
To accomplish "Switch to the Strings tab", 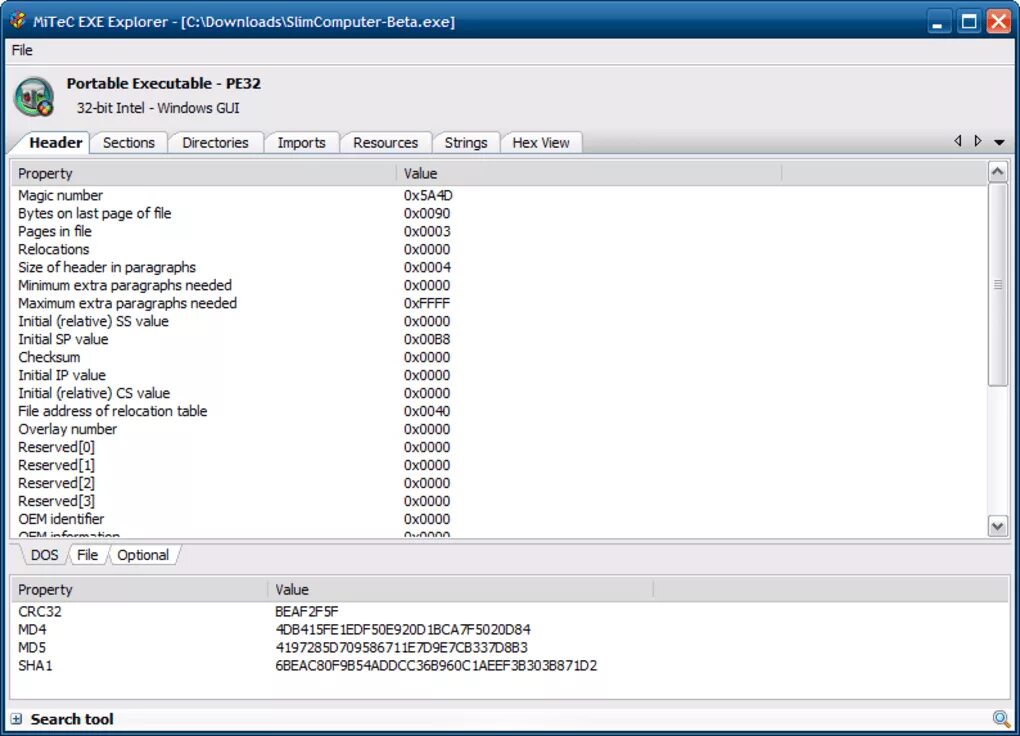I will tap(466, 143).
